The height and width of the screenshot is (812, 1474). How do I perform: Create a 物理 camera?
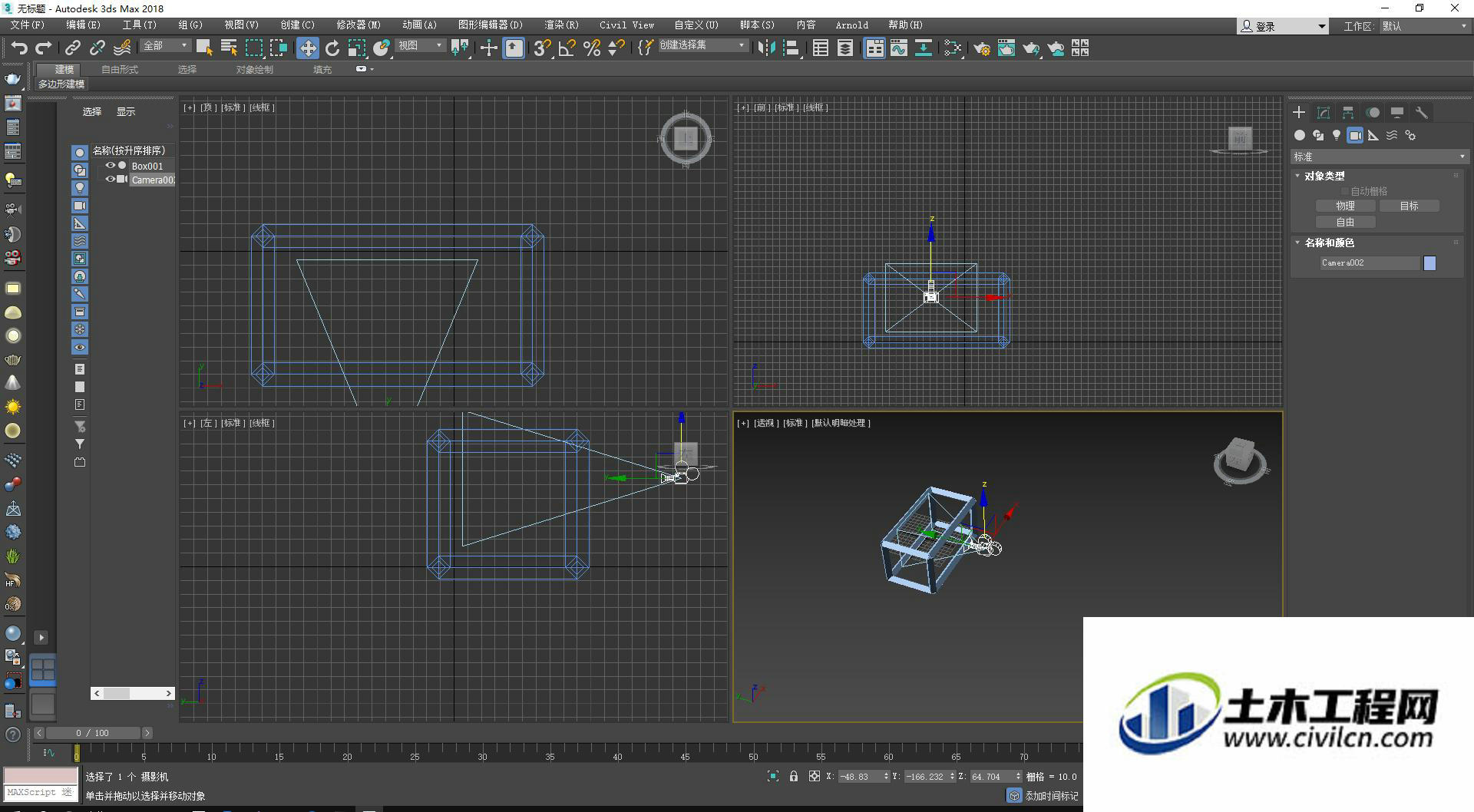pyautogui.click(x=1345, y=206)
